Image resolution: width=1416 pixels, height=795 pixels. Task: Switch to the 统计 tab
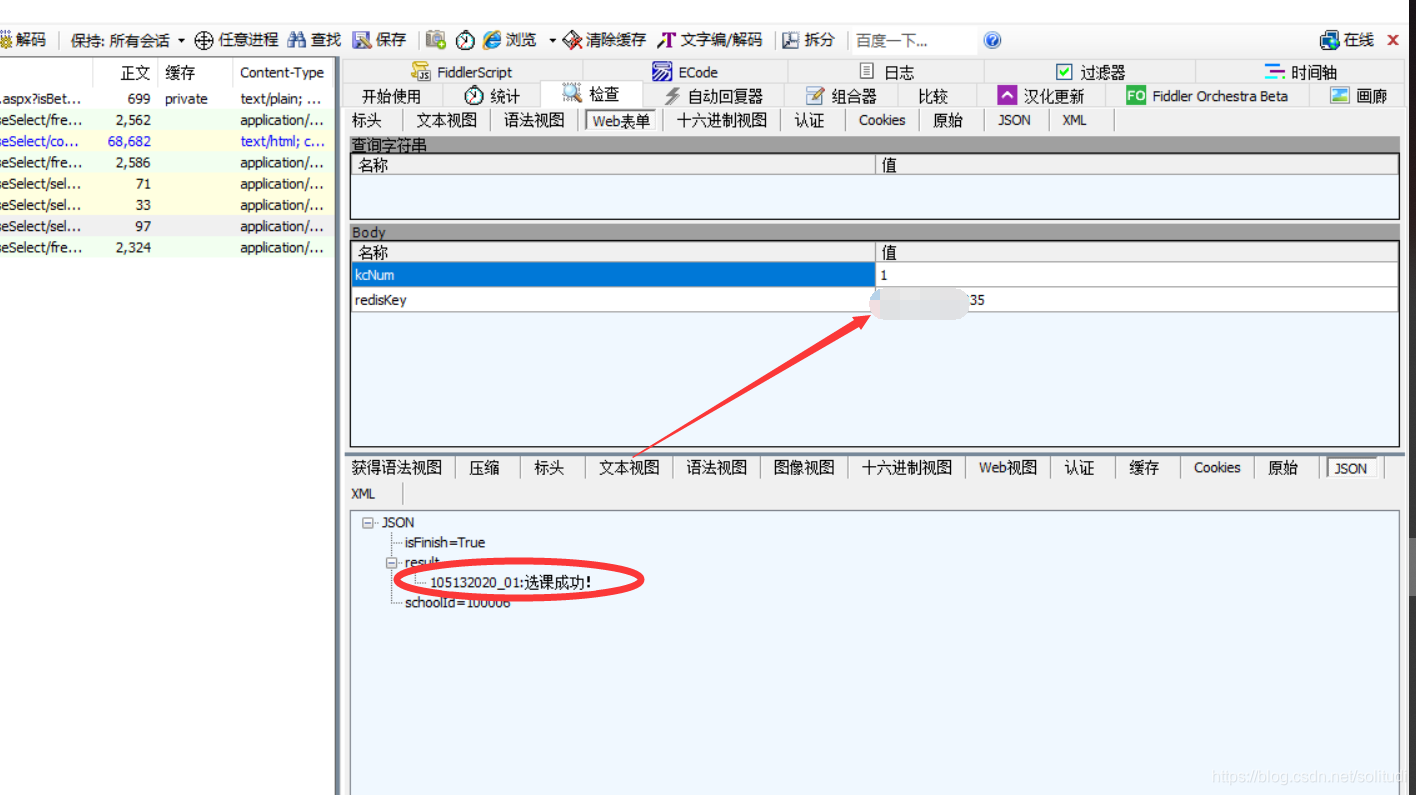pyautogui.click(x=493, y=96)
